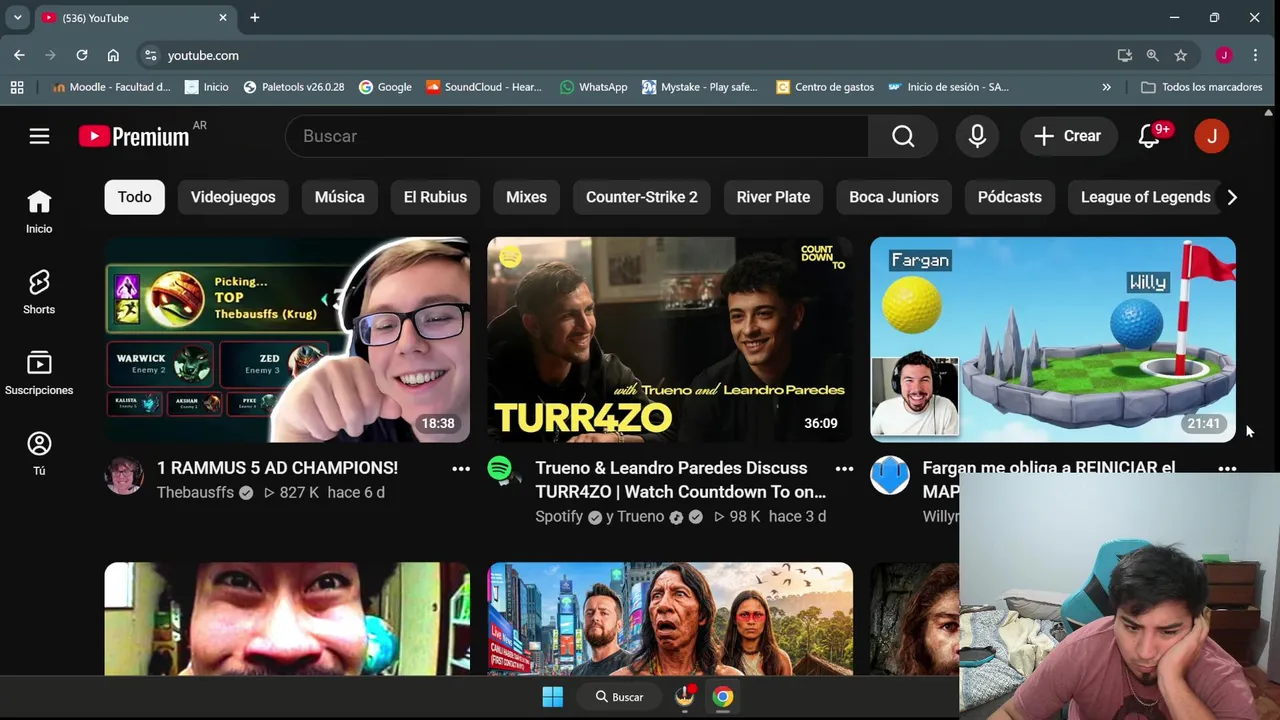
Task: Open Chrome three-dot menu
Action: 1255,55
